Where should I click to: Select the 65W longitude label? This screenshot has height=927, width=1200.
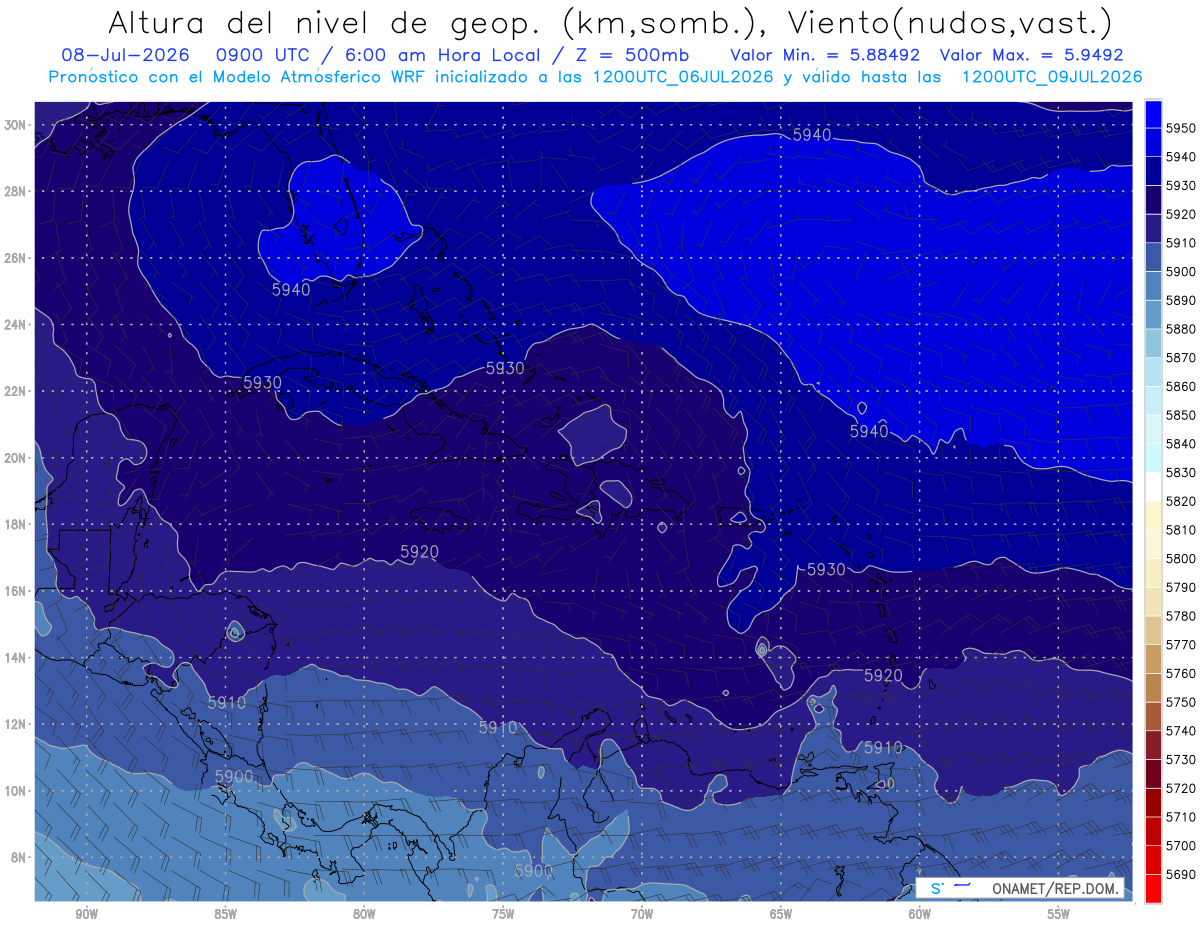[781, 914]
